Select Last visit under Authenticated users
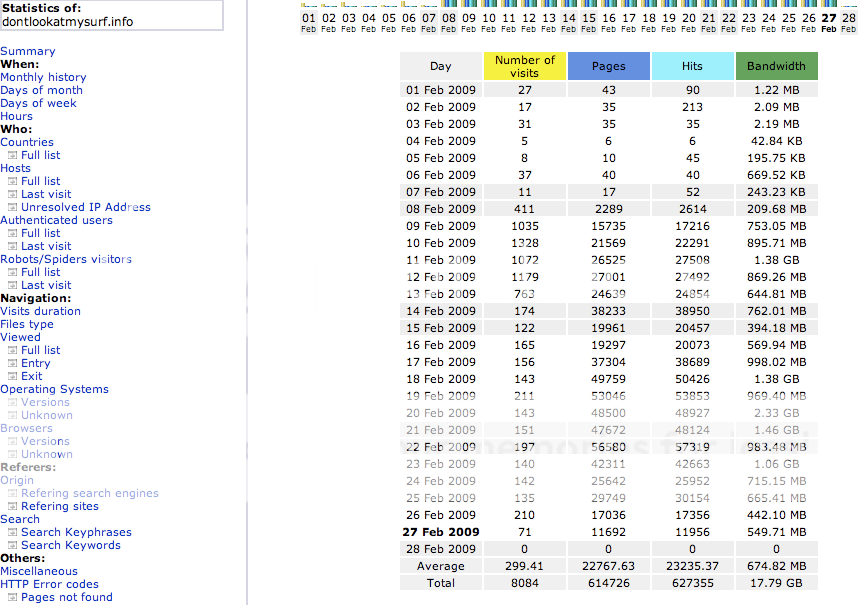 tap(46, 247)
